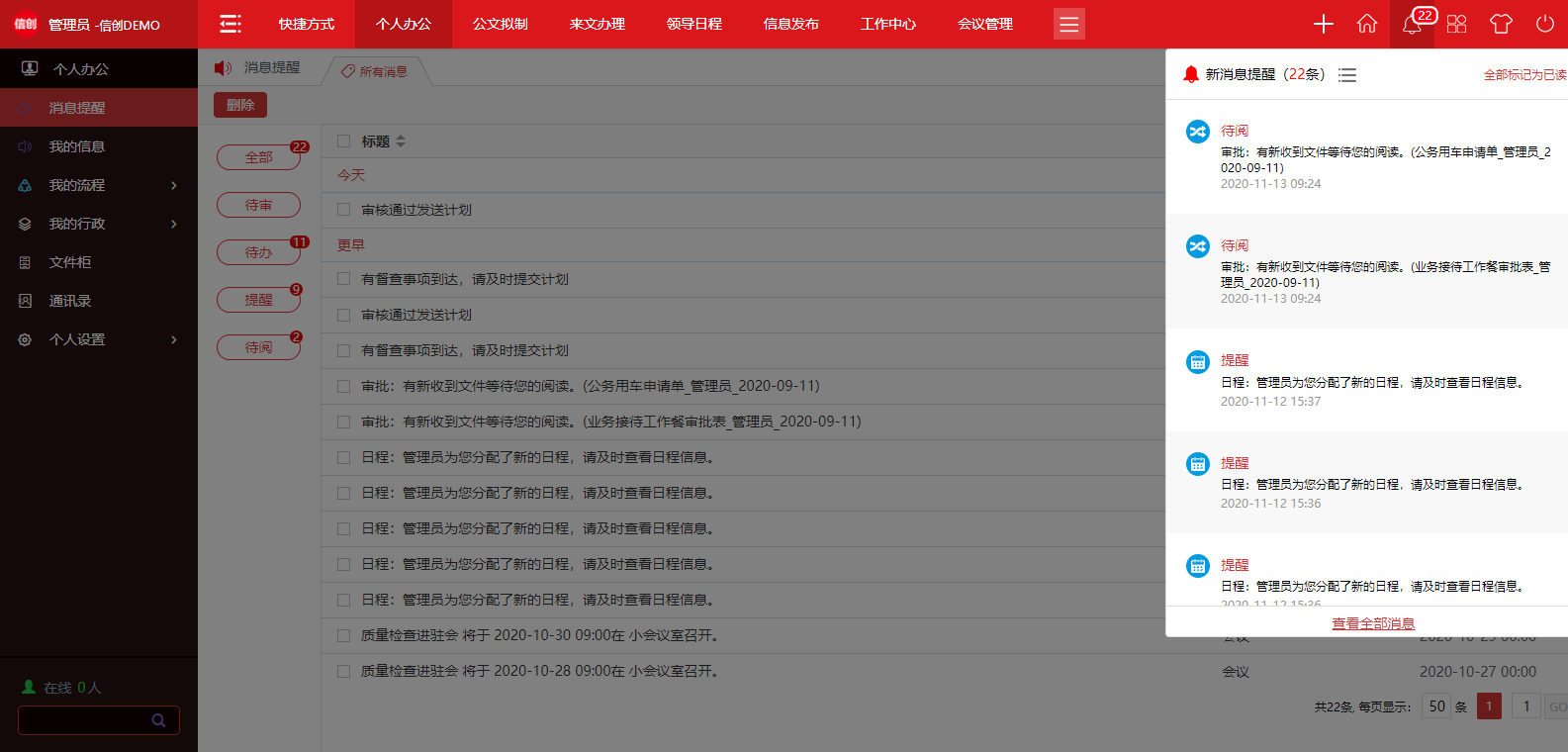Viewport: 1568px width, 752px height.
Task: Click the list icon beside 新消息提醒
Action: coord(1347,75)
